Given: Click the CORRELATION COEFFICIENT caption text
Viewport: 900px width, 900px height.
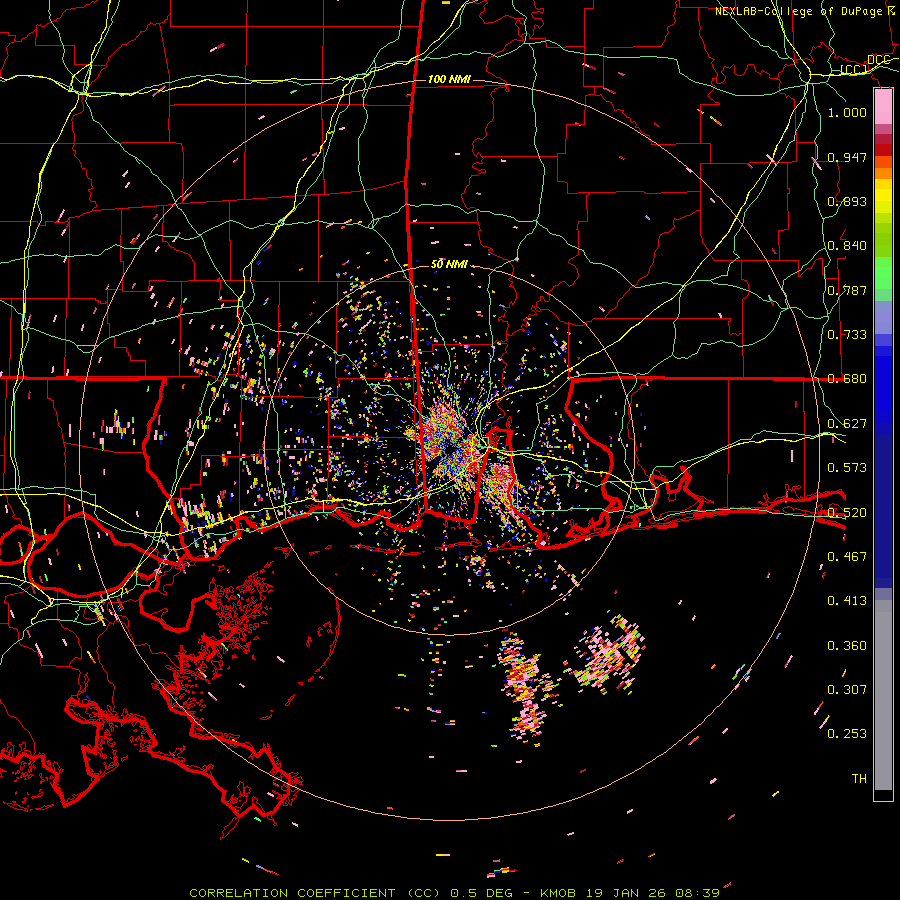Looking at the screenshot, I should click(x=292, y=893).
